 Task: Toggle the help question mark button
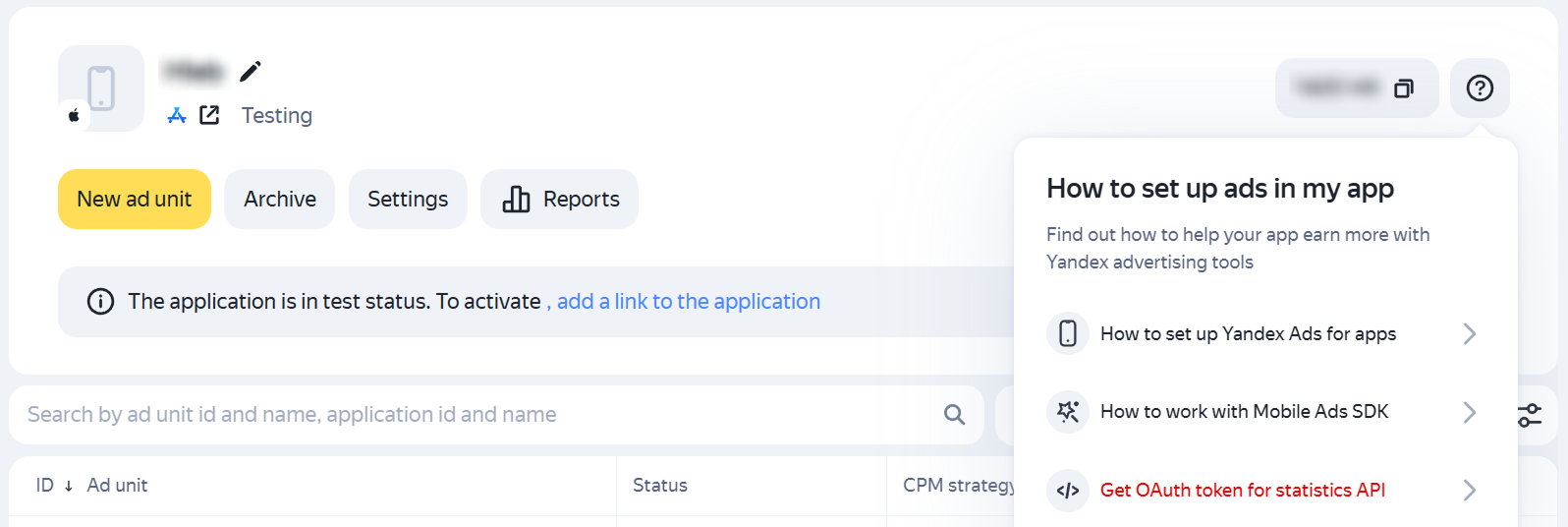(1480, 88)
